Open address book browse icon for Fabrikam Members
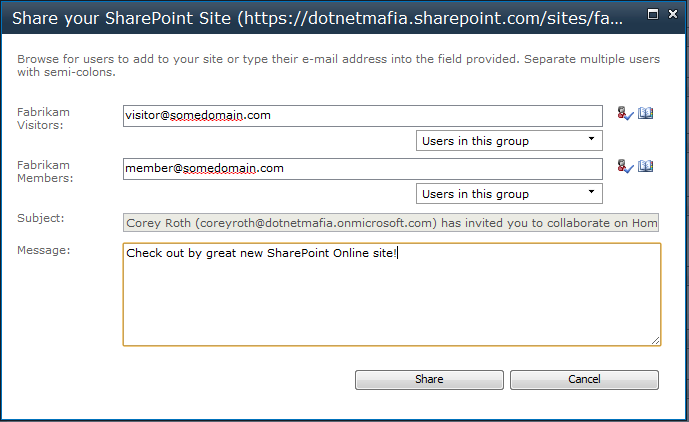The width and height of the screenshot is (689, 422). point(645,166)
